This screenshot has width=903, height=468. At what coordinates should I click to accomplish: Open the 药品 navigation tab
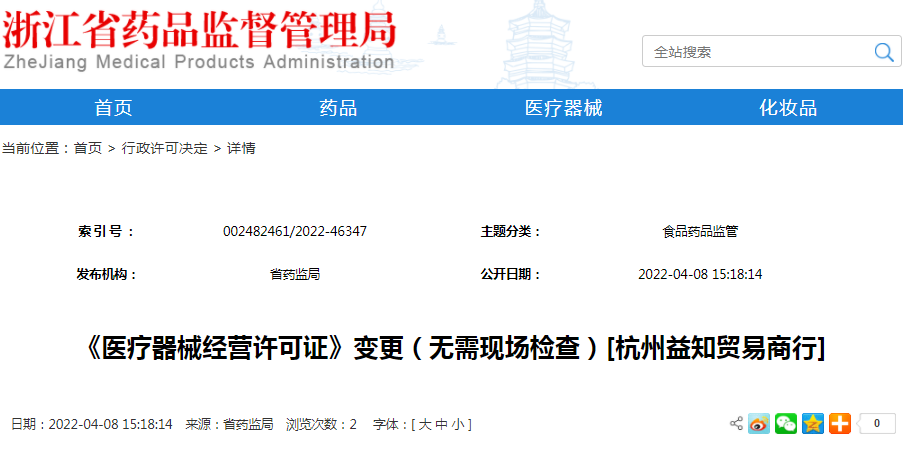(x=338, y=108)
